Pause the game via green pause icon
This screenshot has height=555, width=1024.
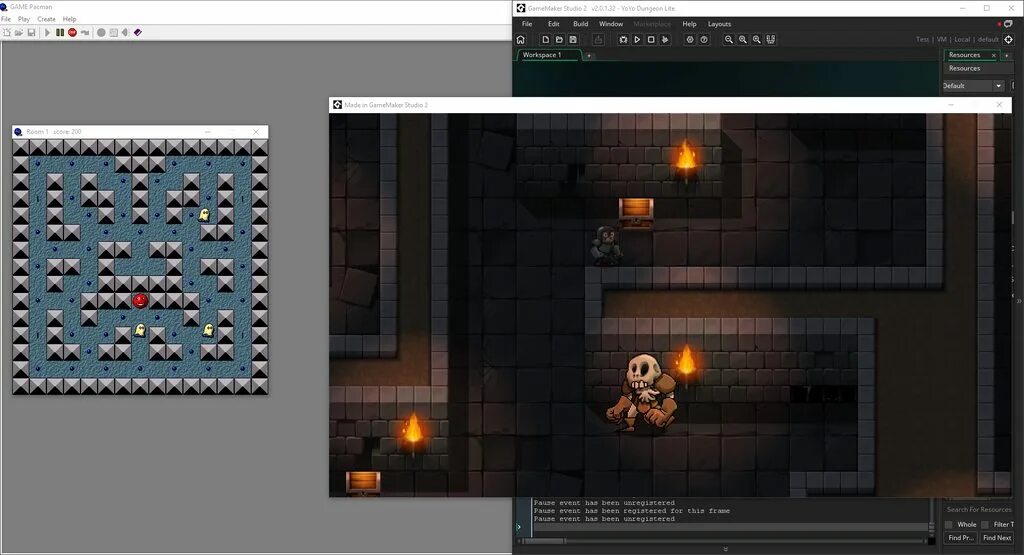point(59,32)
